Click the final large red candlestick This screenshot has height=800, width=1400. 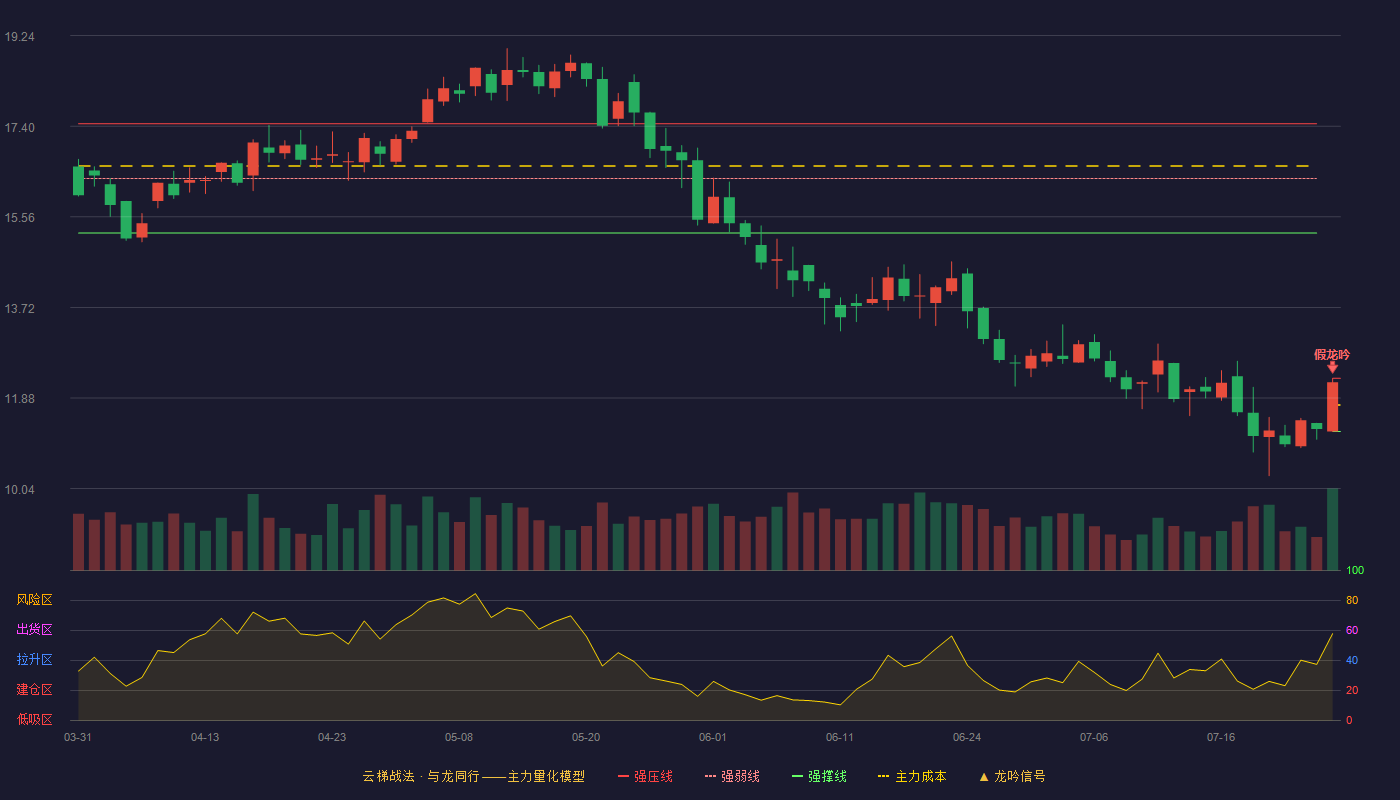[1332, 406]
